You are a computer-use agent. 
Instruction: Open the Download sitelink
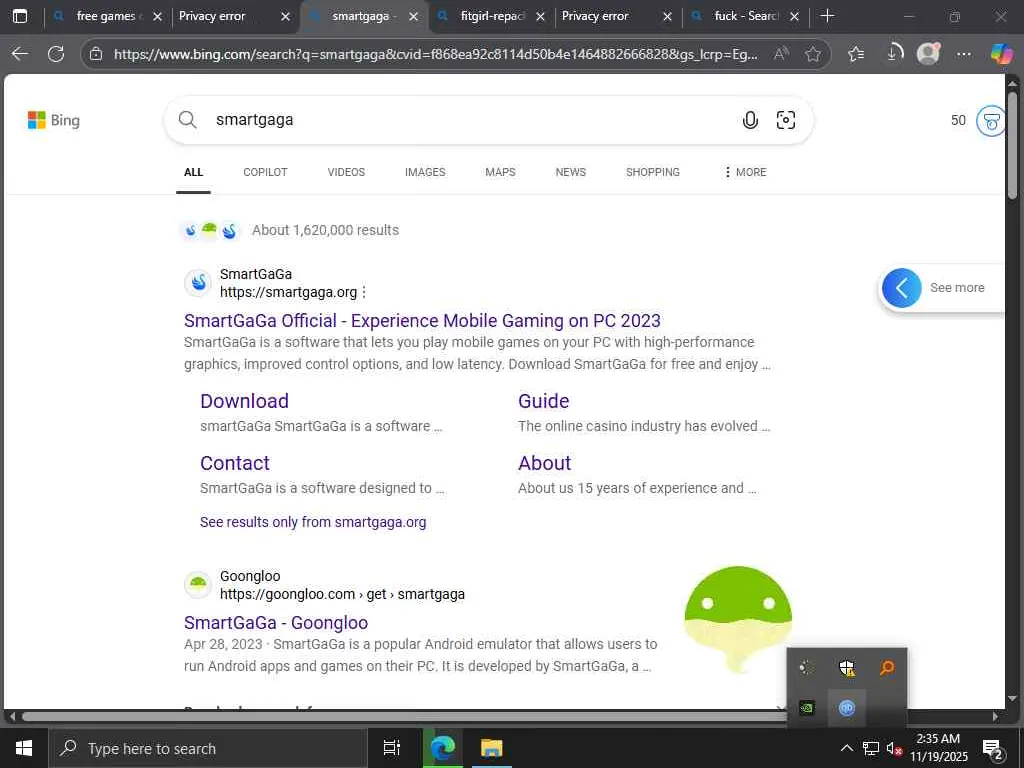point(244,401)
